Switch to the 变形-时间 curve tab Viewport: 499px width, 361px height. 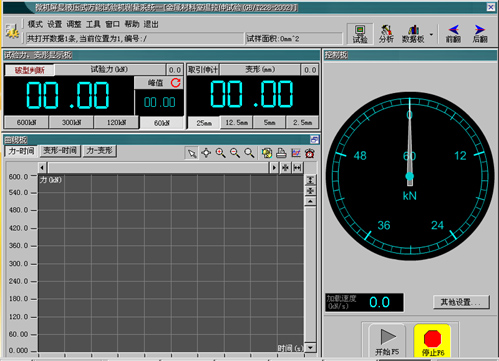(60, 151)
